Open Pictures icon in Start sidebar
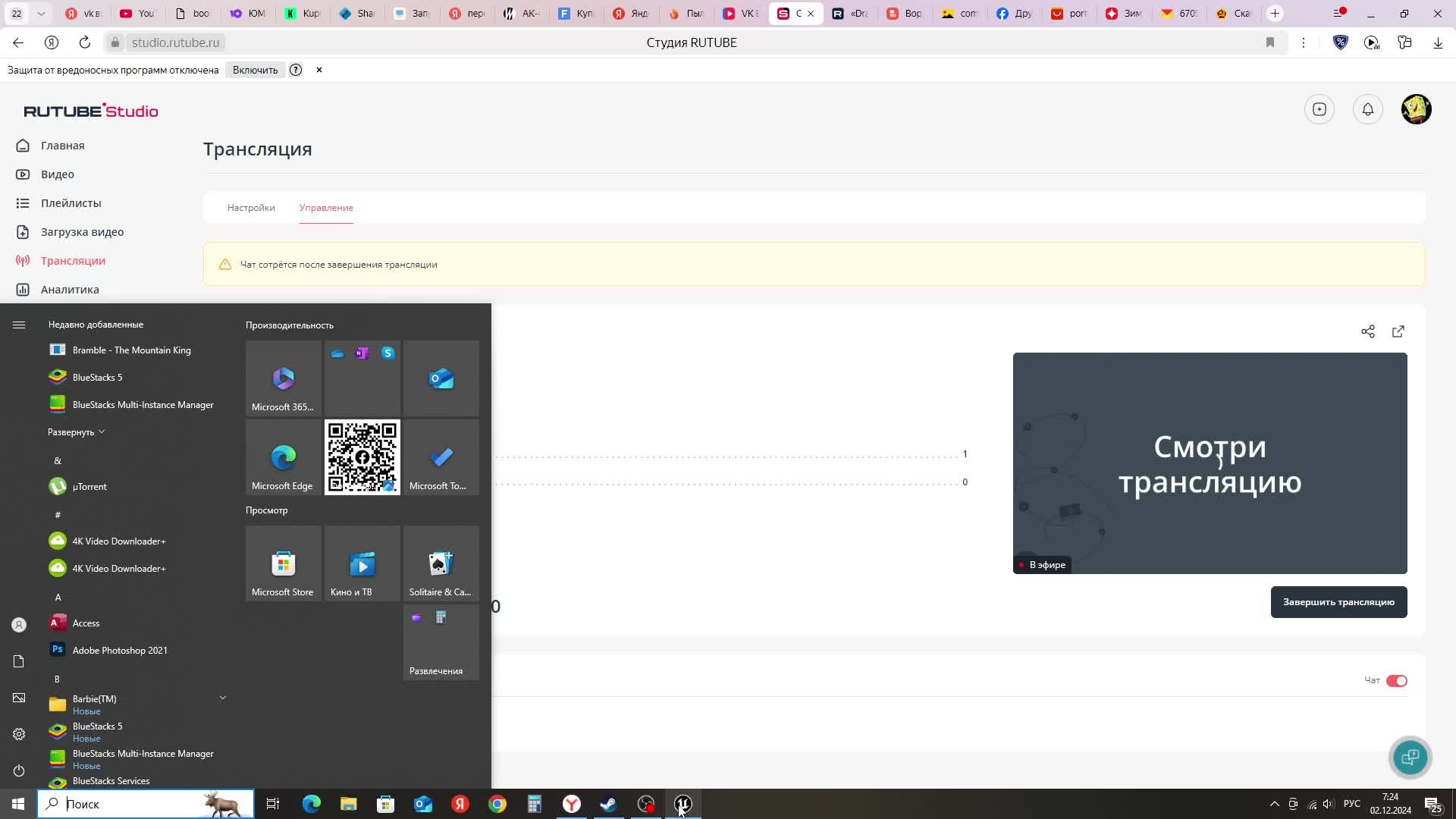Image resolution: width=1456 pixels, height=819 pixels. (x=19, y=698)
